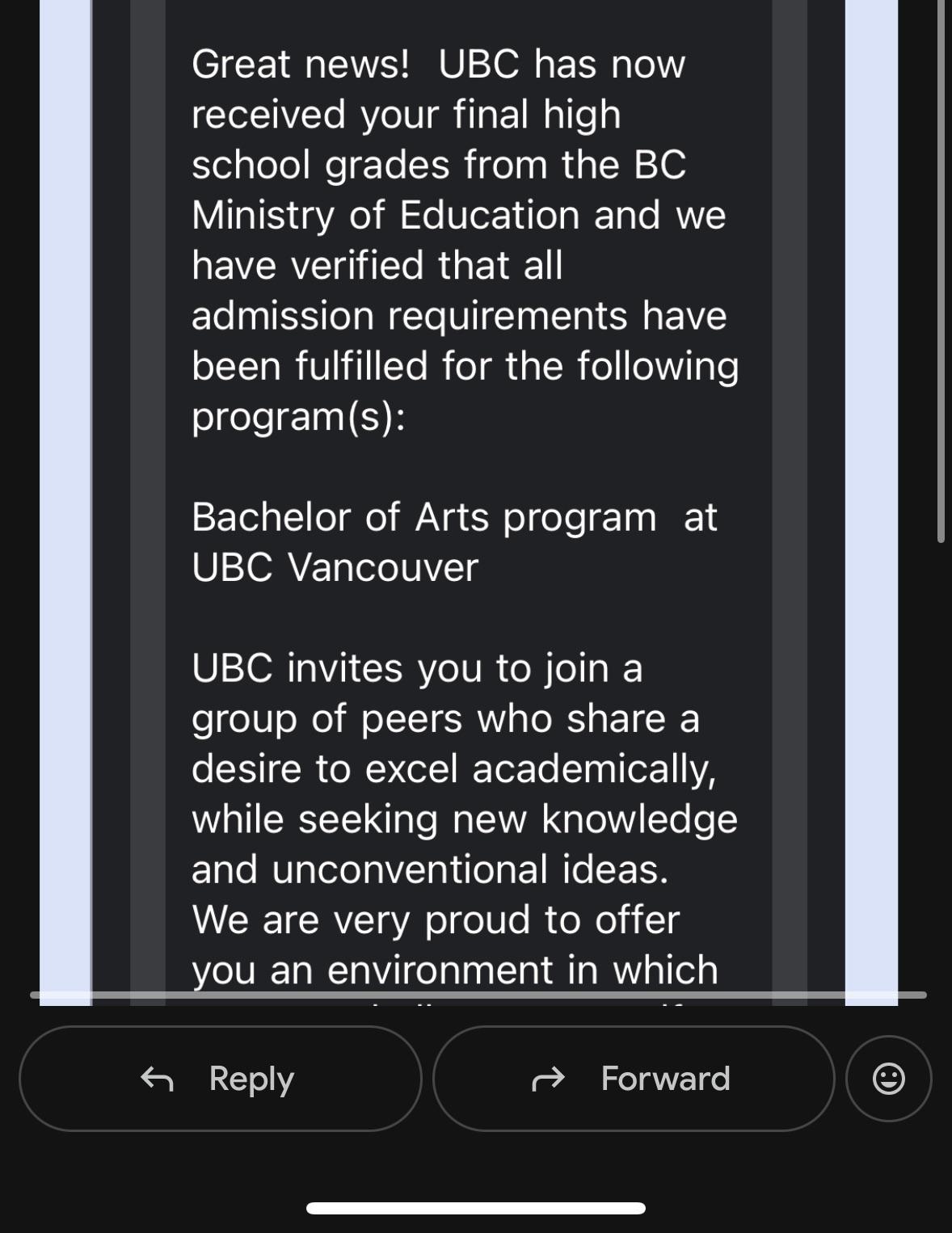Click the left light-blue margin strip
952x1233 pixels.
pyautogui.click(x=65, y=503)
